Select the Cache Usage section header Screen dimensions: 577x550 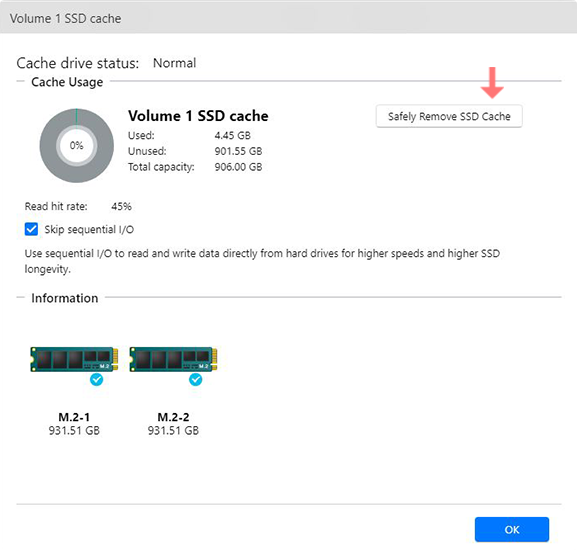(x=67, y=82)
